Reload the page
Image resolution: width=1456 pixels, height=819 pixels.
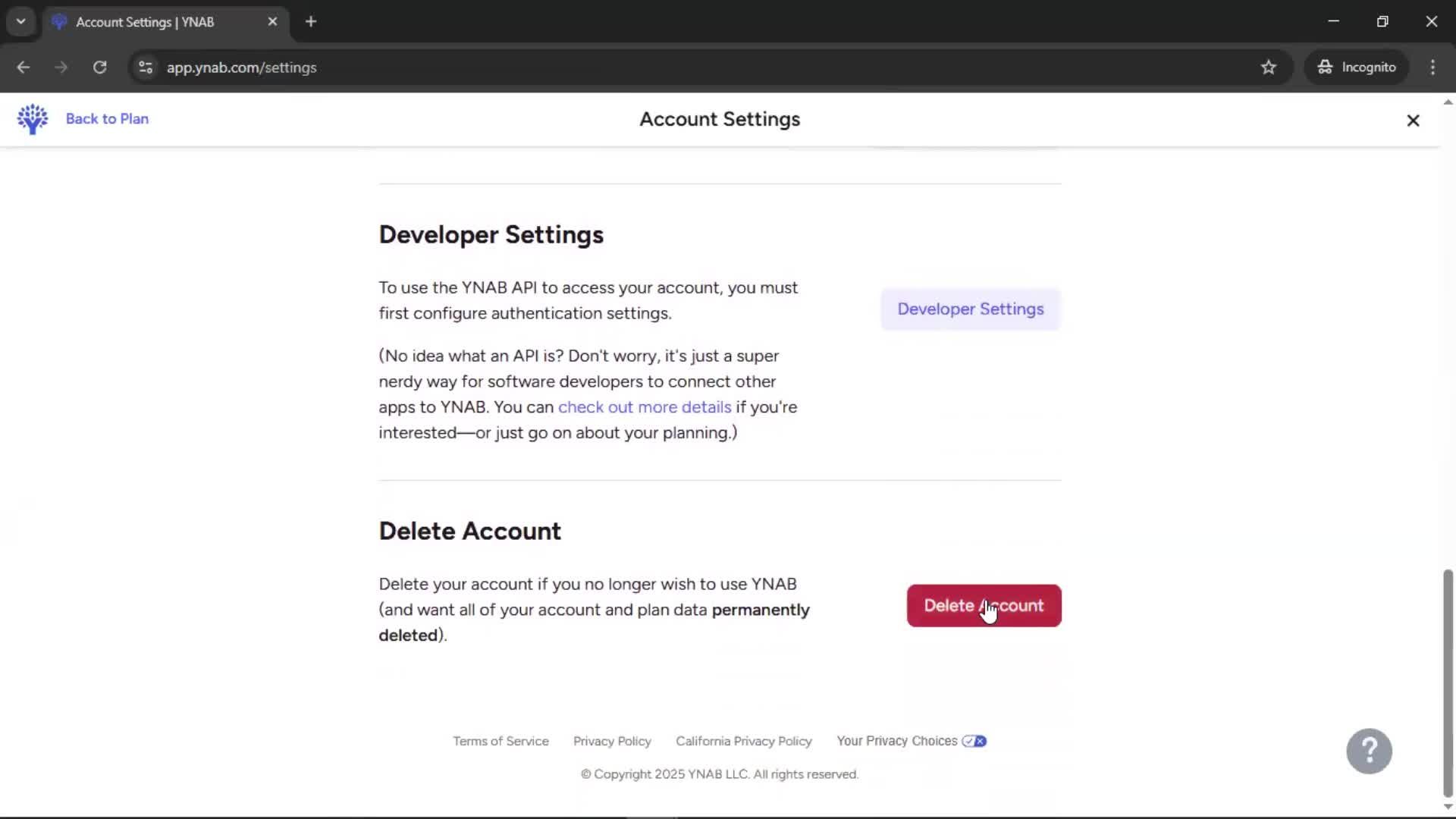click(x=99, y=67)
